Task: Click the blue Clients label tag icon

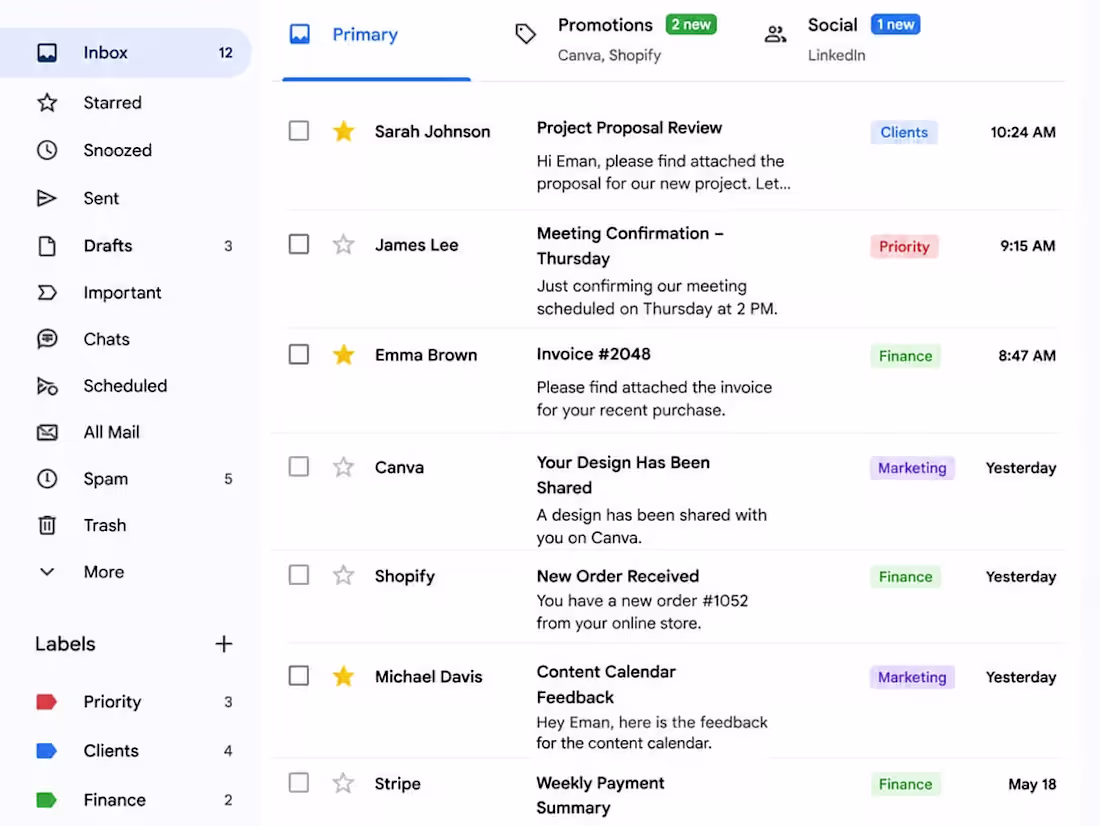Action: pos(46,751)
